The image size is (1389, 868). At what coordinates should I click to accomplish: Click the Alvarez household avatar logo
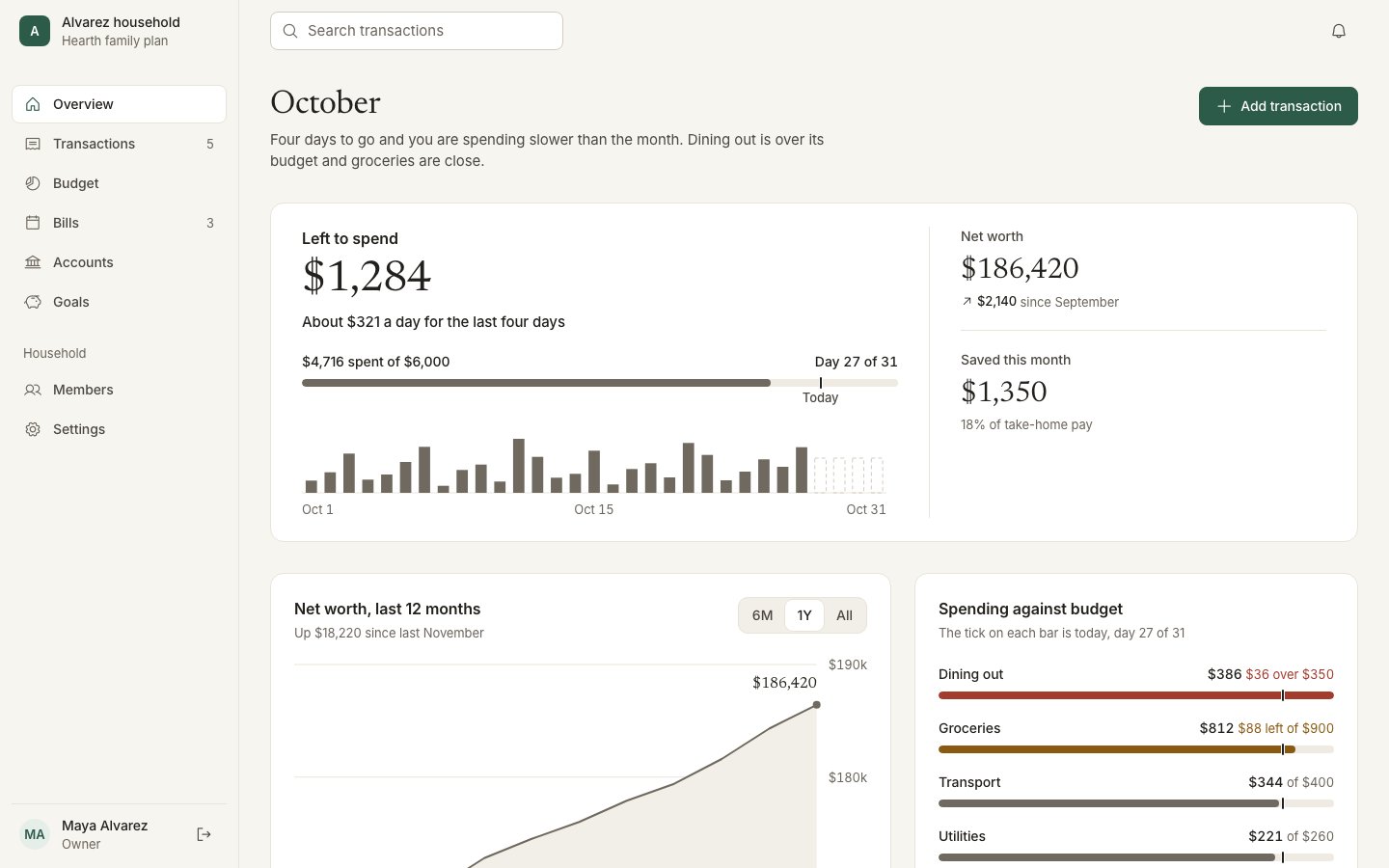click(35, 31)
